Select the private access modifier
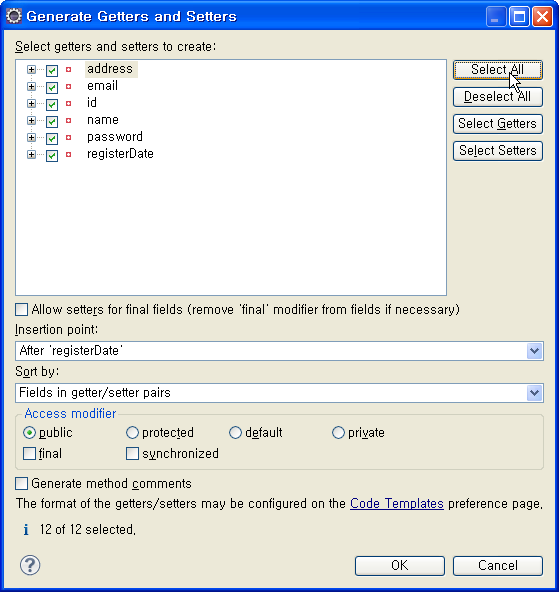Image resolution: width=559 pixels, height=592 pixels. click(338, 433)
